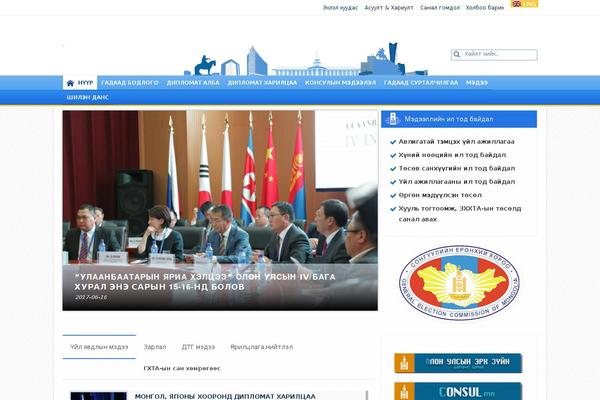Open Хүний нөөцийн ил тод байдал link

[452, 155]
